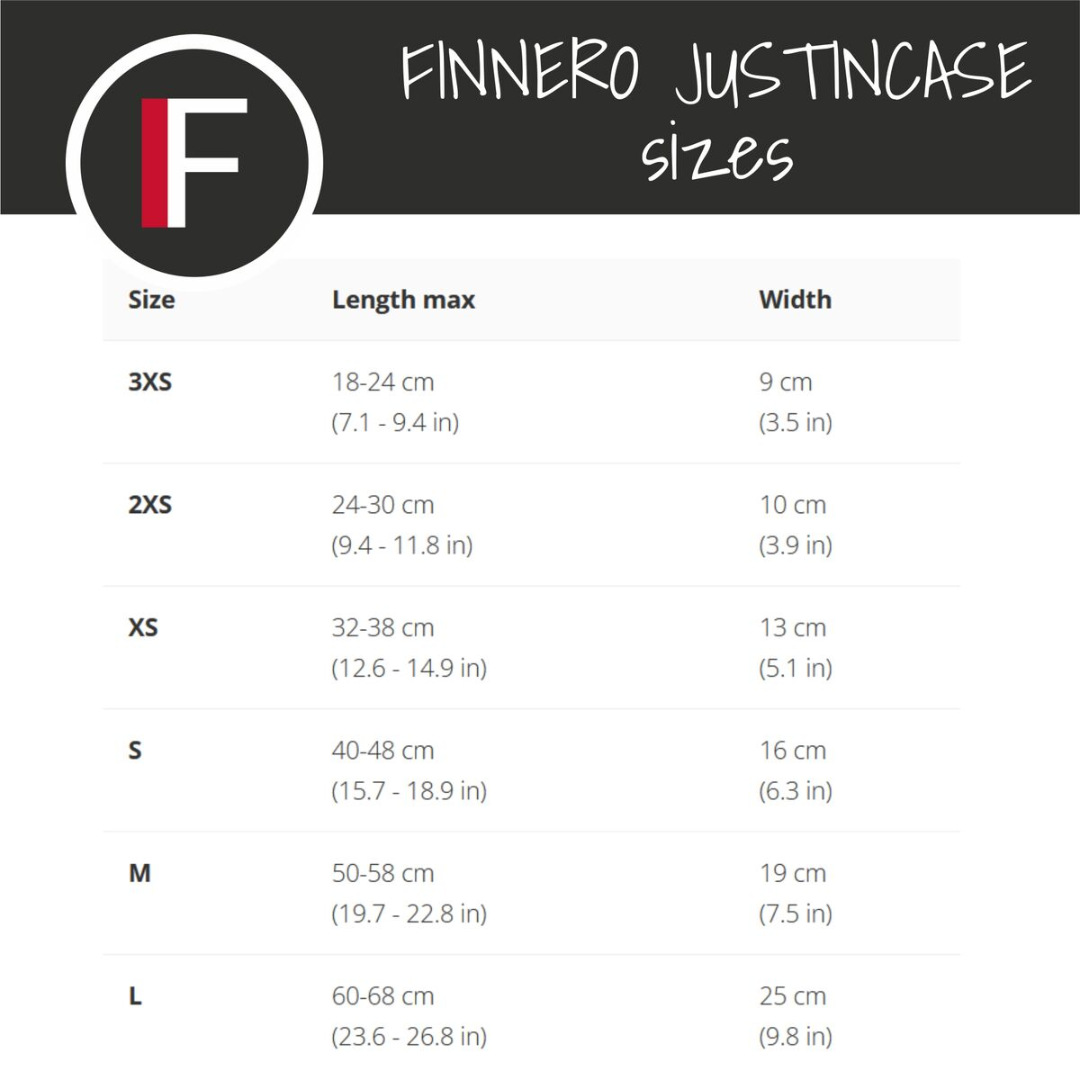Select the 3XS size row label
This screenshot has width=1080, height=1080.
click(x=150, y=382)
